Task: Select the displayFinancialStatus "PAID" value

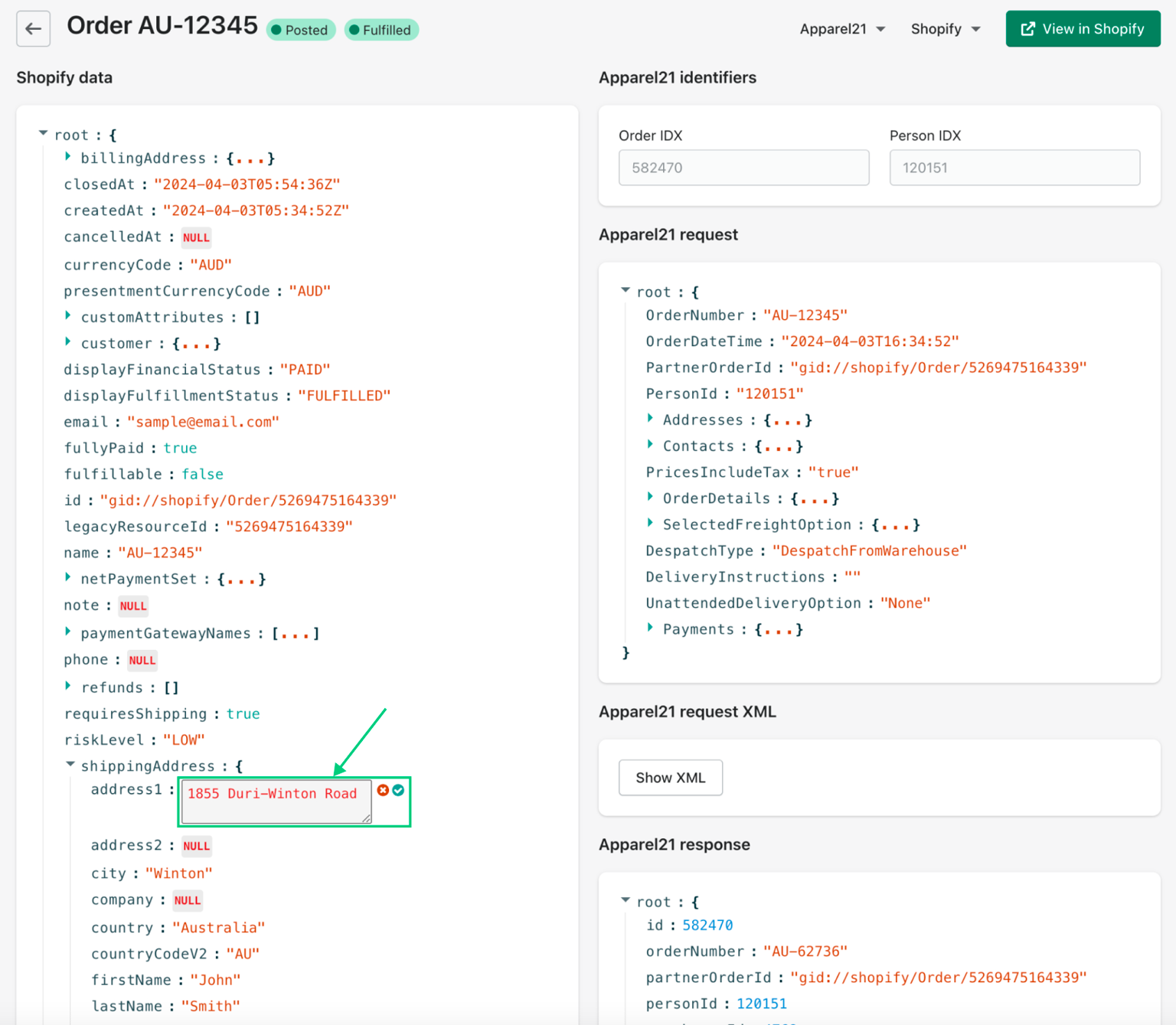Action: [x=305, y=370]
